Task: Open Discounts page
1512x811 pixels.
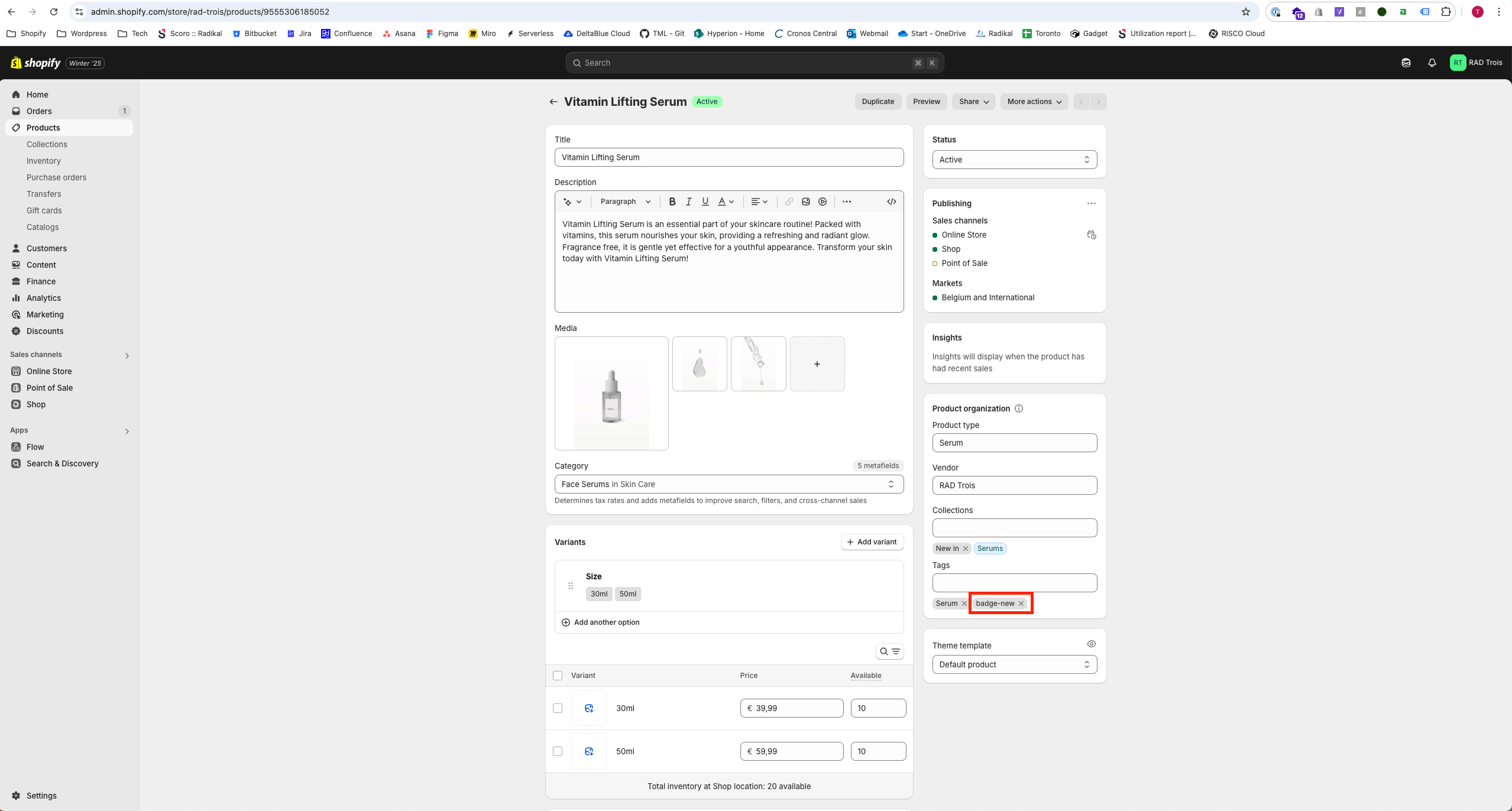Action: (x=69, y=331)
